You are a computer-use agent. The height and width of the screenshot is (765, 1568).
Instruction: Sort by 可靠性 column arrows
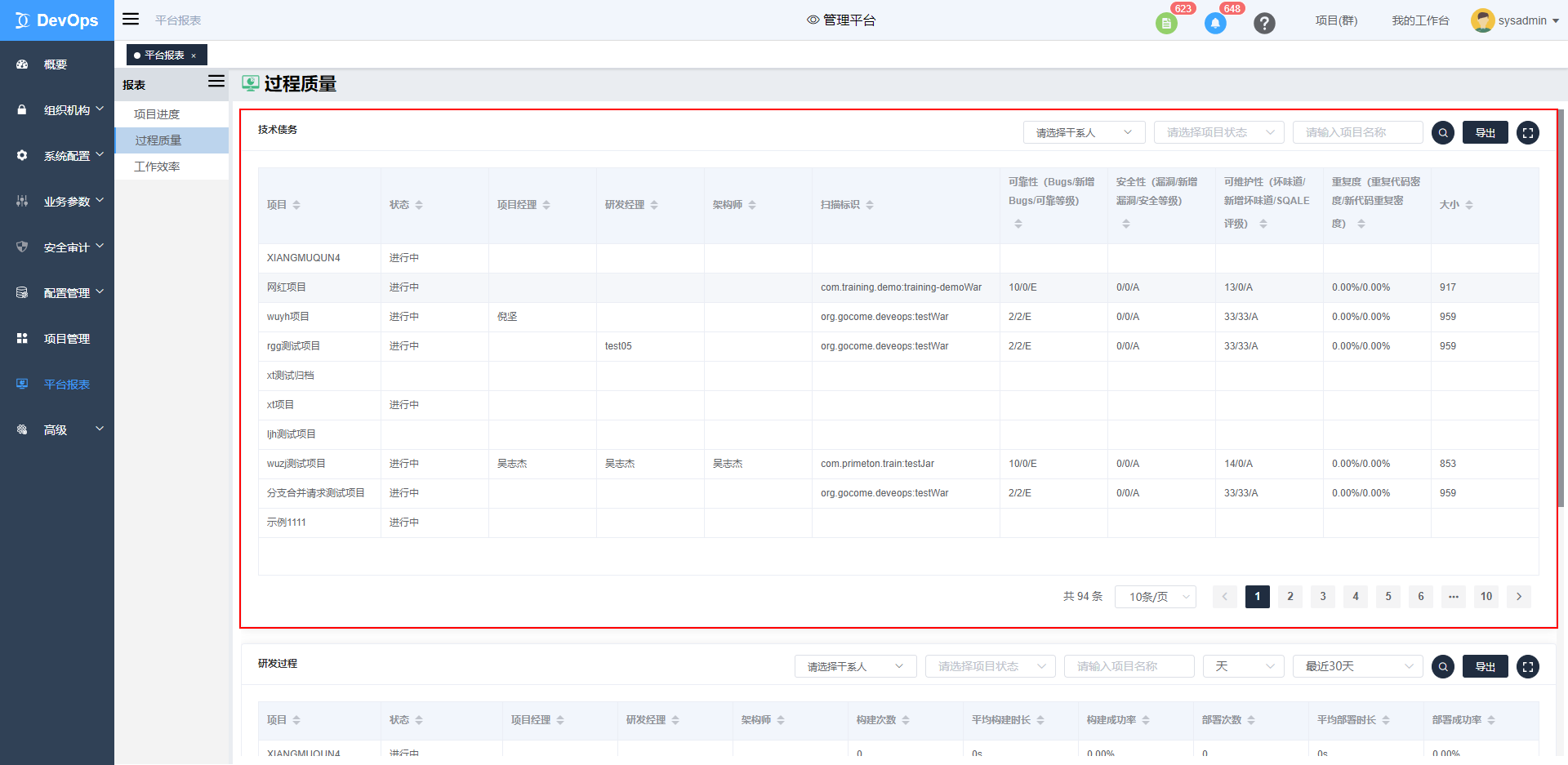1018,224
